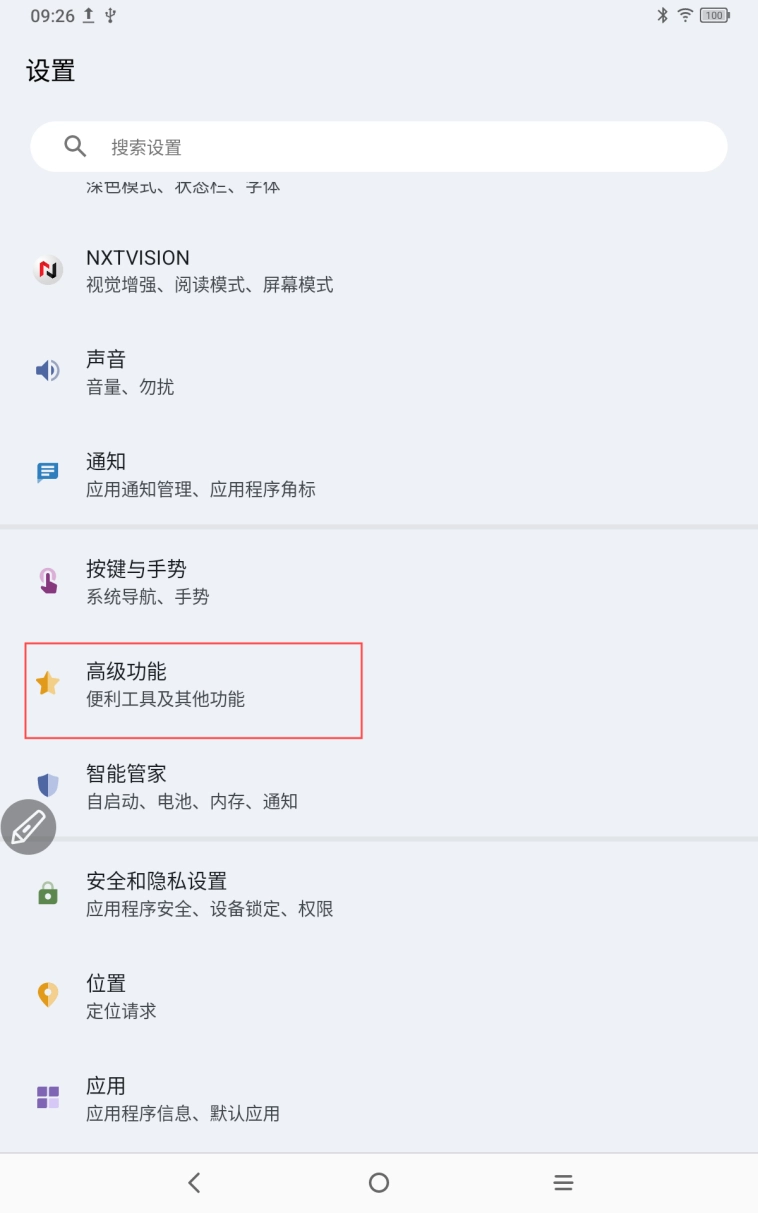Tap the orange location pin icon

click(x=48, y=995)
